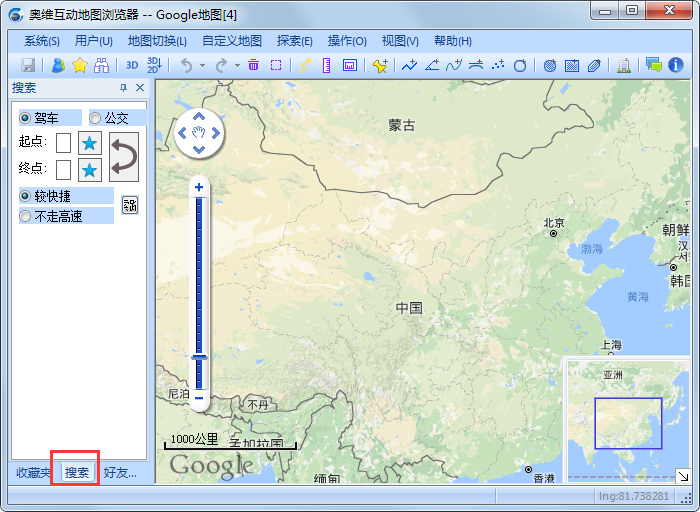Click the route search icon button beside 较快捷
This screenshot has width=700, height=512.
(x=130, y=205)
